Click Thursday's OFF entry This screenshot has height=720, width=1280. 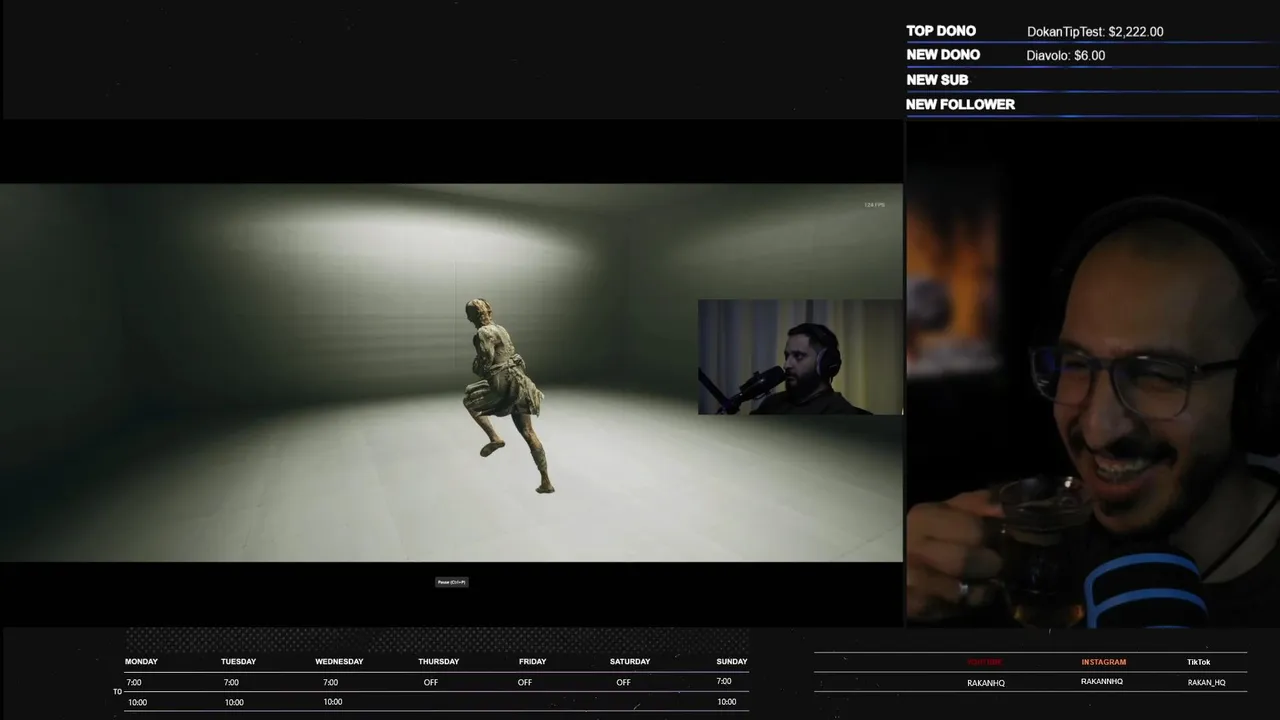[431, 683]
